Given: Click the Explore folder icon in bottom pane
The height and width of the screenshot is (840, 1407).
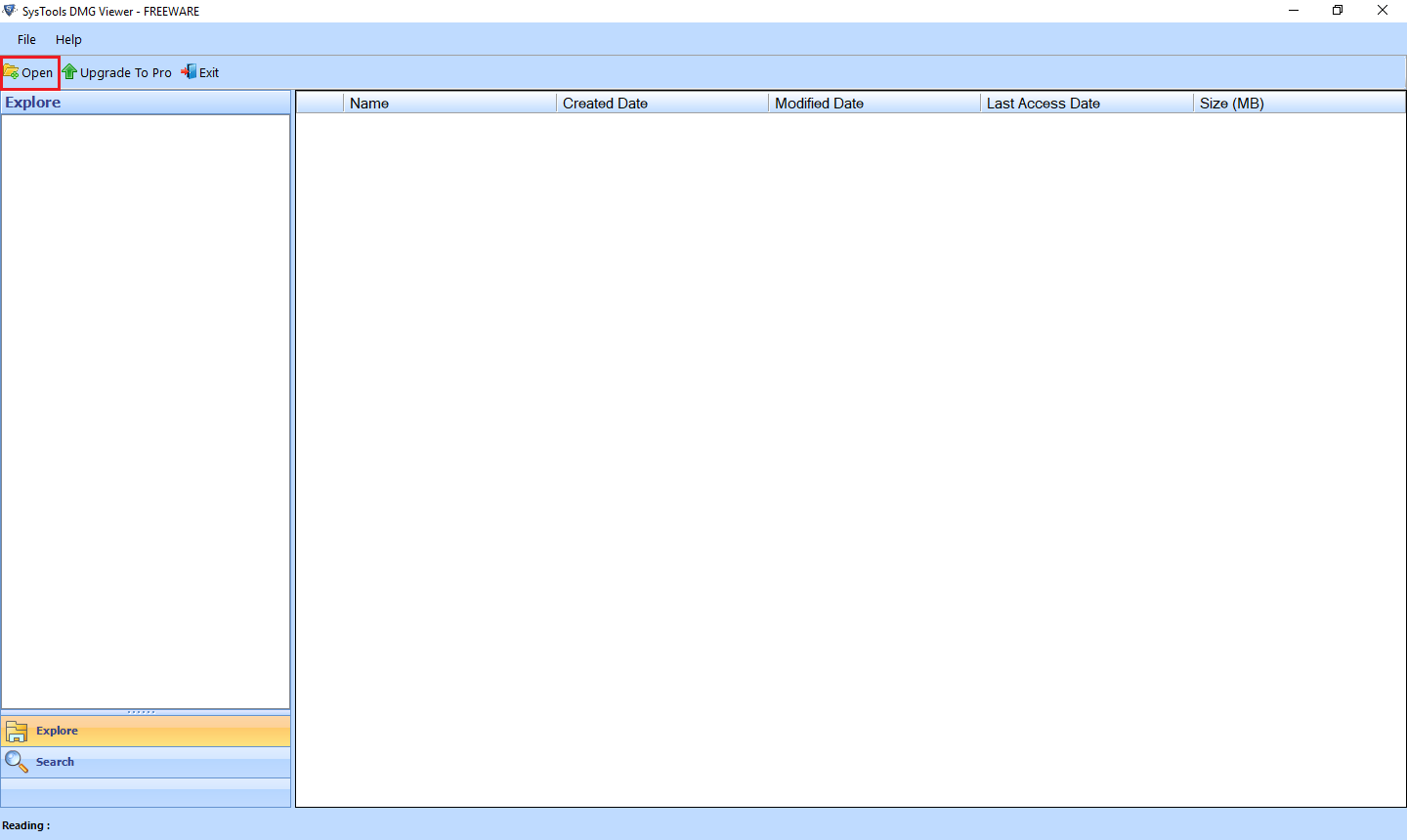Looking at the screenshot, I should coord(17,731).
